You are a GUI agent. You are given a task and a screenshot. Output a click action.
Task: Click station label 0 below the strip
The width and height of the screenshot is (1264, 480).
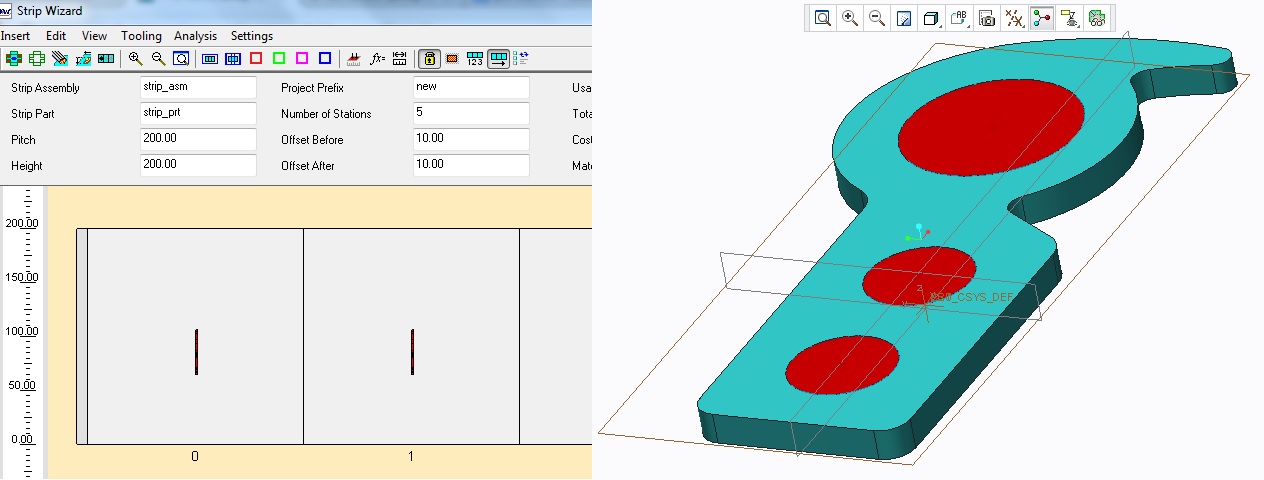(x=195, y=457)
